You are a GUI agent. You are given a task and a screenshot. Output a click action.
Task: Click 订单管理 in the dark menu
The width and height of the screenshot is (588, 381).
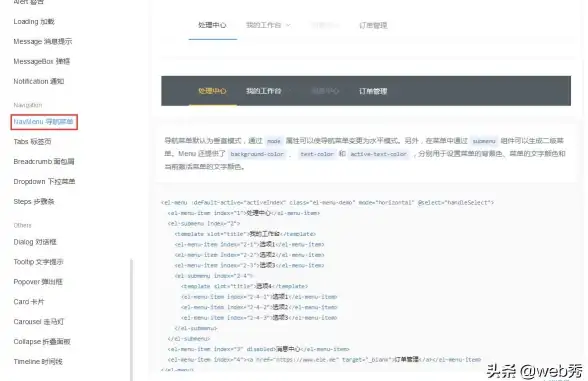coord(373,91)
